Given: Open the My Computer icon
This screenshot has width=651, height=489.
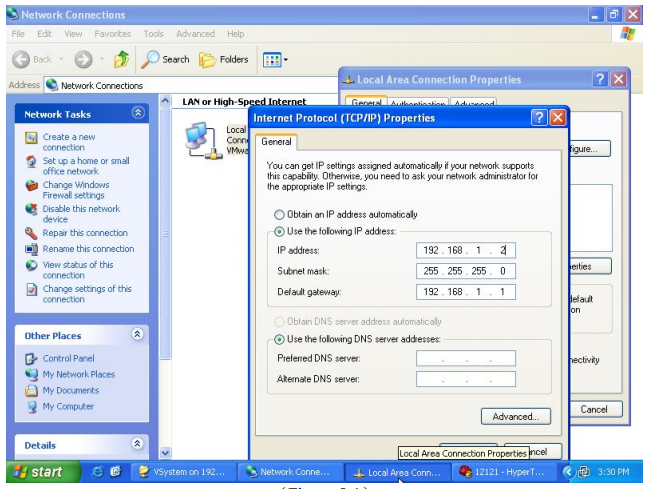Looking at the screenshot, I should tap(32, 406).
